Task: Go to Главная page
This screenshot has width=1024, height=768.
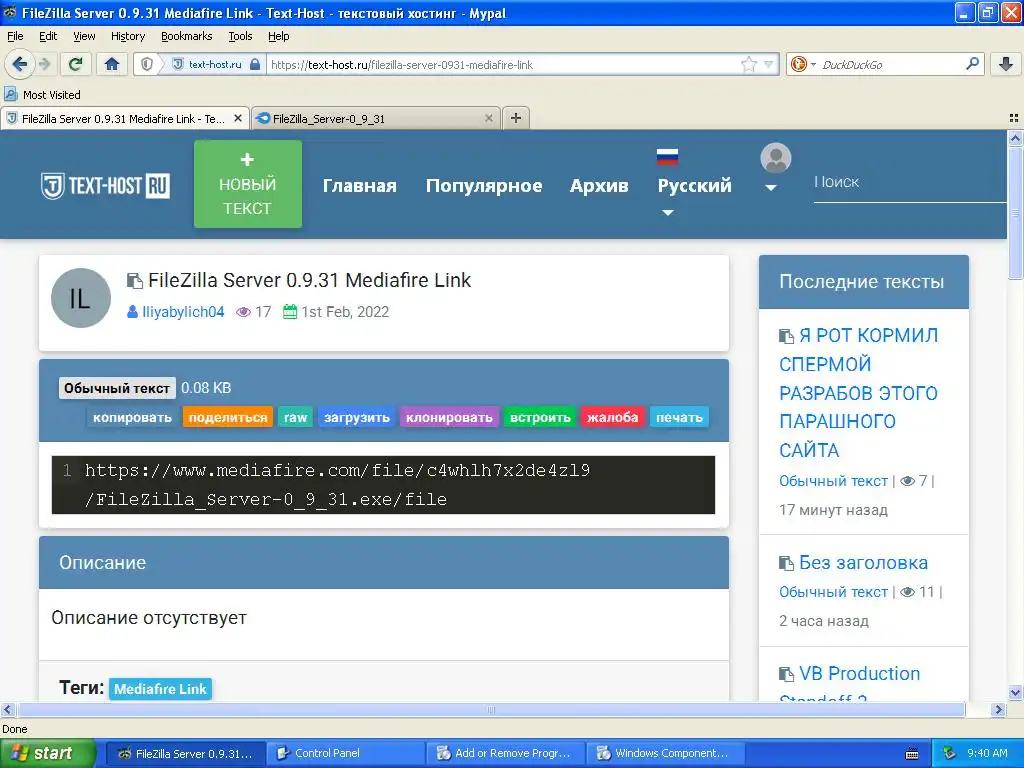Action: click(x=359, y=185)
